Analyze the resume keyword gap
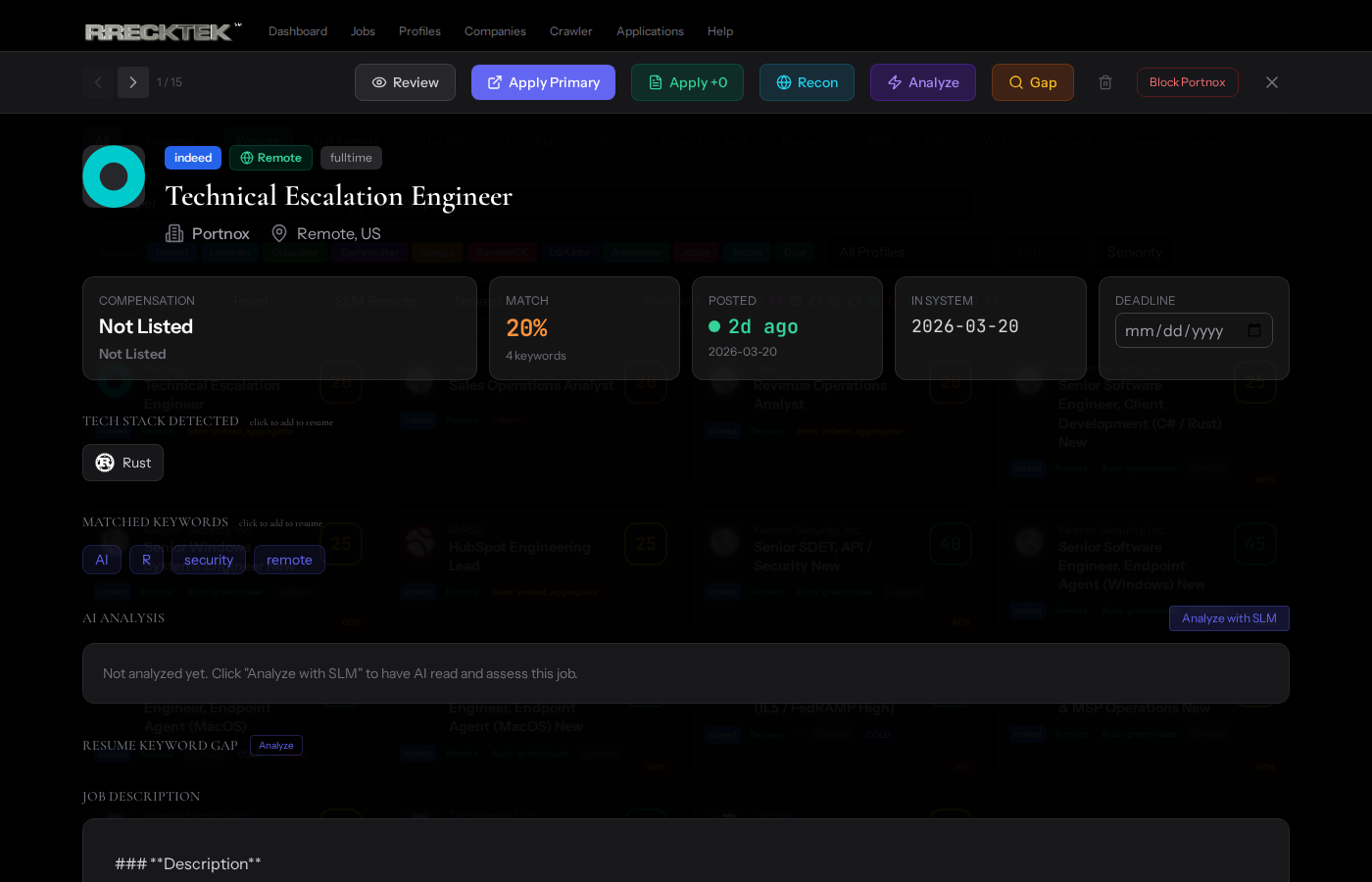The image size is (1372, 882). 276,746
